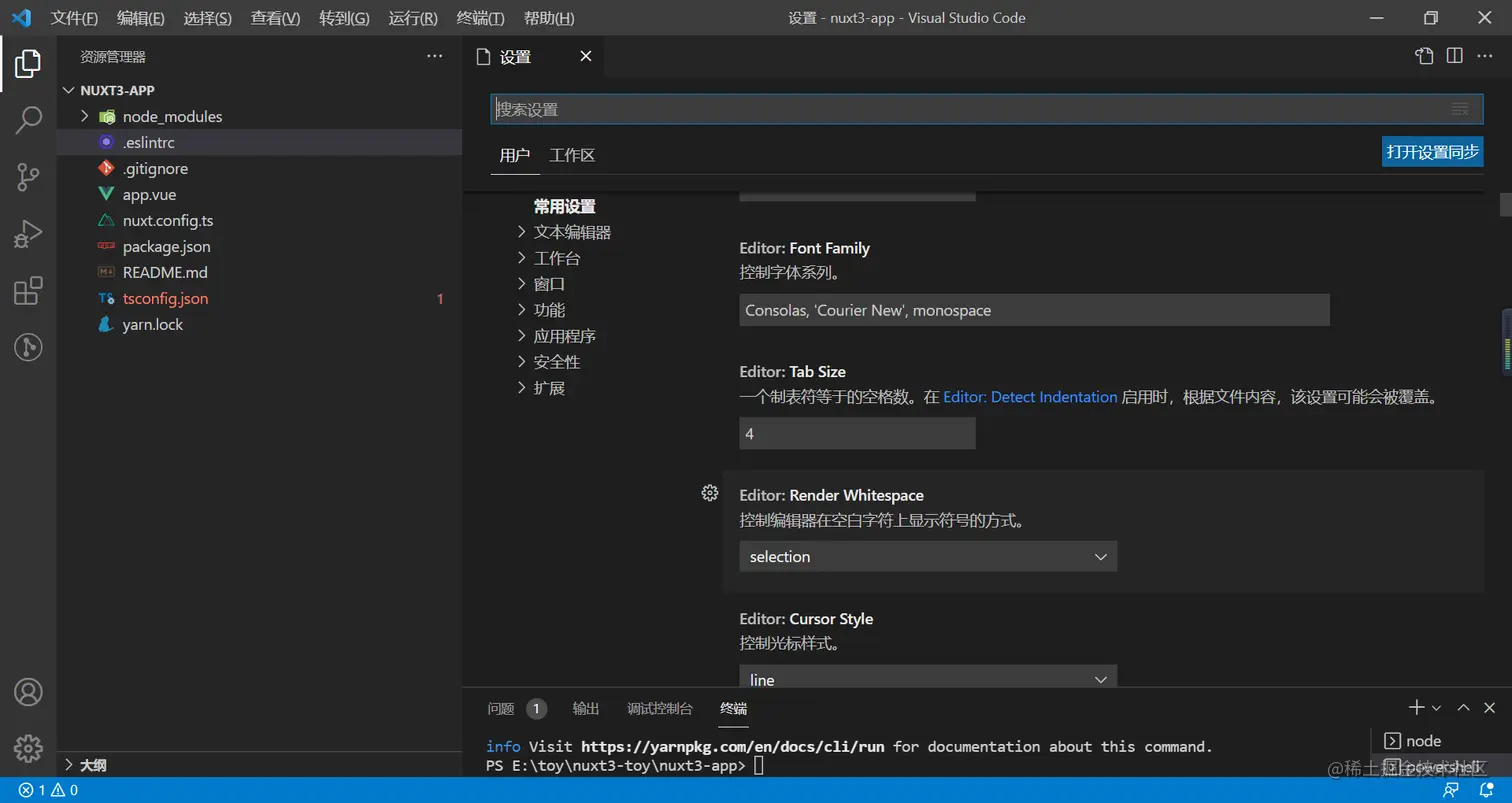Click the 打开设置同步 button

click(1432, 152)
